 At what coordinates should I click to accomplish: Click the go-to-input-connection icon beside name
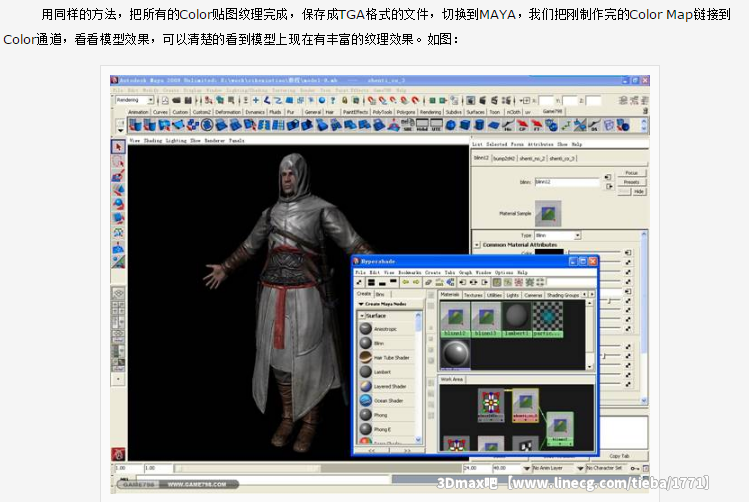(608, 177)
